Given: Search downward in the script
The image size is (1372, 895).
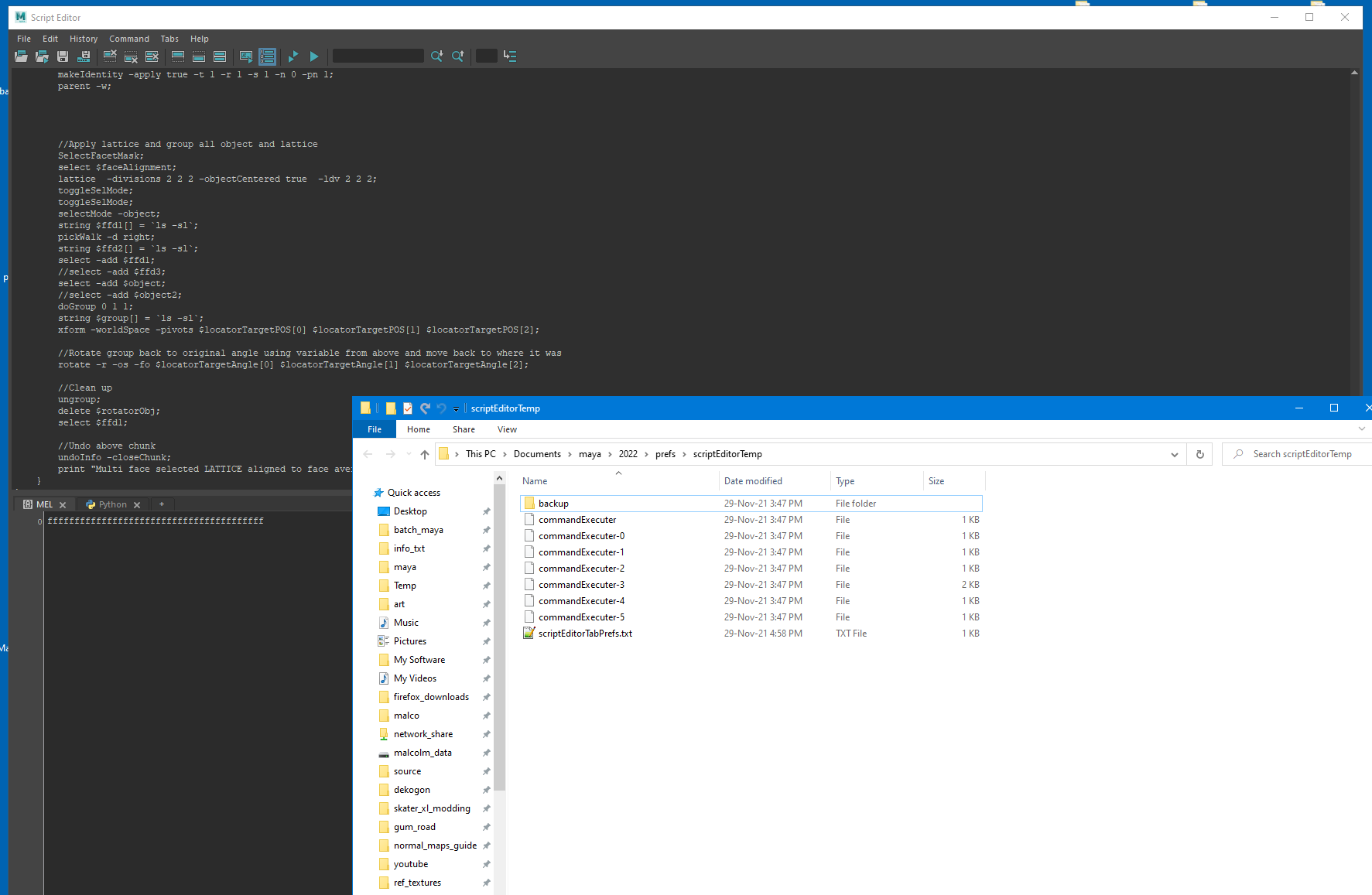Looking at the screenshot, I should tap(436, 56).
